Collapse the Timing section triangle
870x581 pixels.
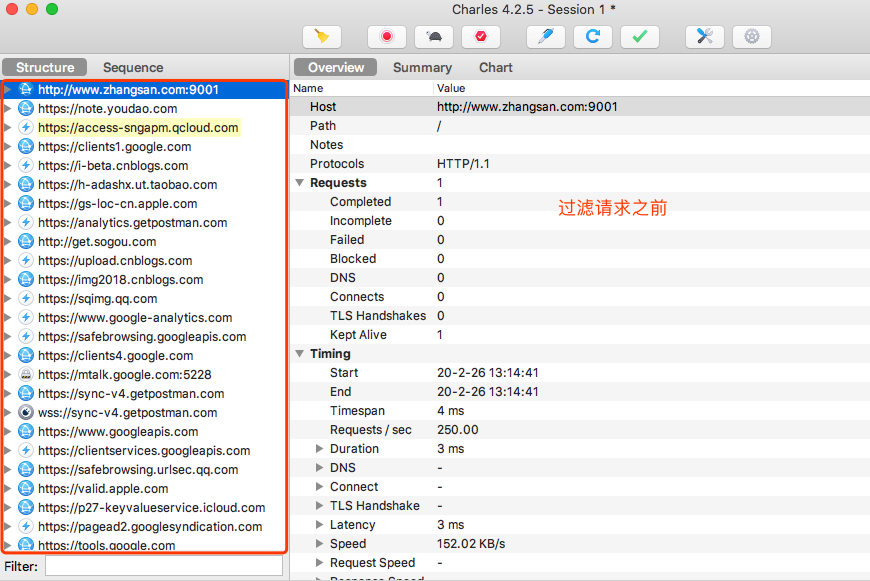tap(300, 353)
